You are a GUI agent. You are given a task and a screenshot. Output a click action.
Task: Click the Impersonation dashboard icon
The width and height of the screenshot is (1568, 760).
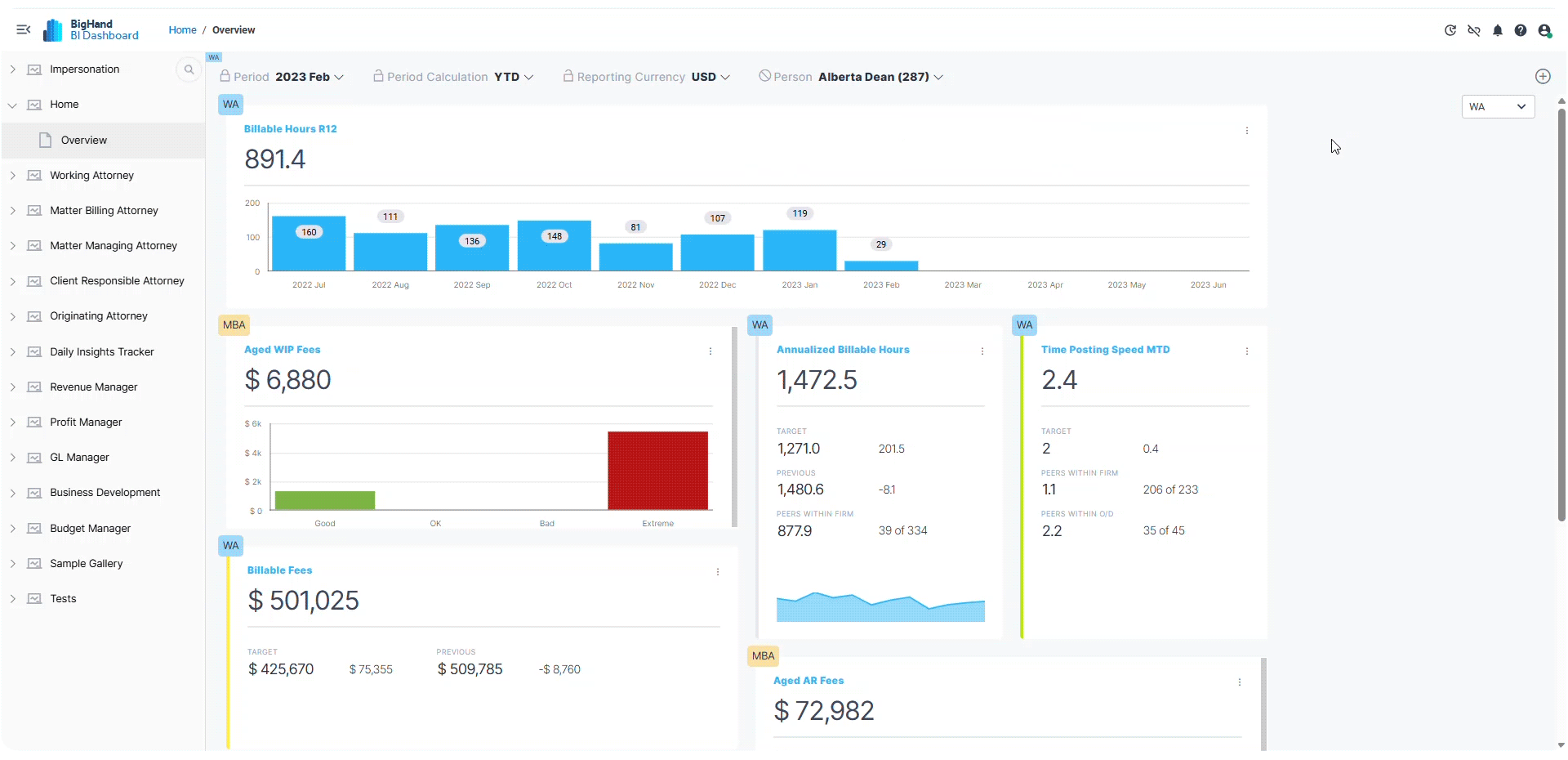tap(34, 69)
